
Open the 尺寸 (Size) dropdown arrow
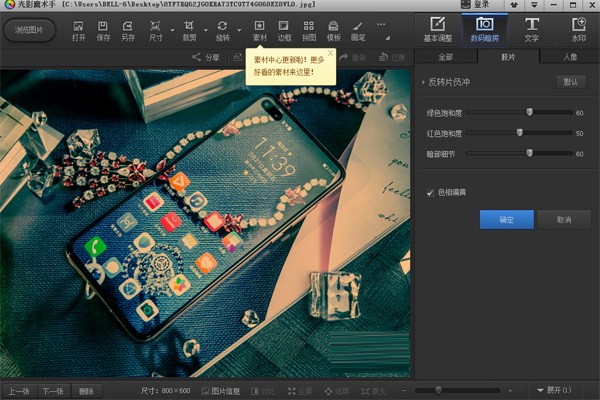pyautogui.click(x=172, y=30)
